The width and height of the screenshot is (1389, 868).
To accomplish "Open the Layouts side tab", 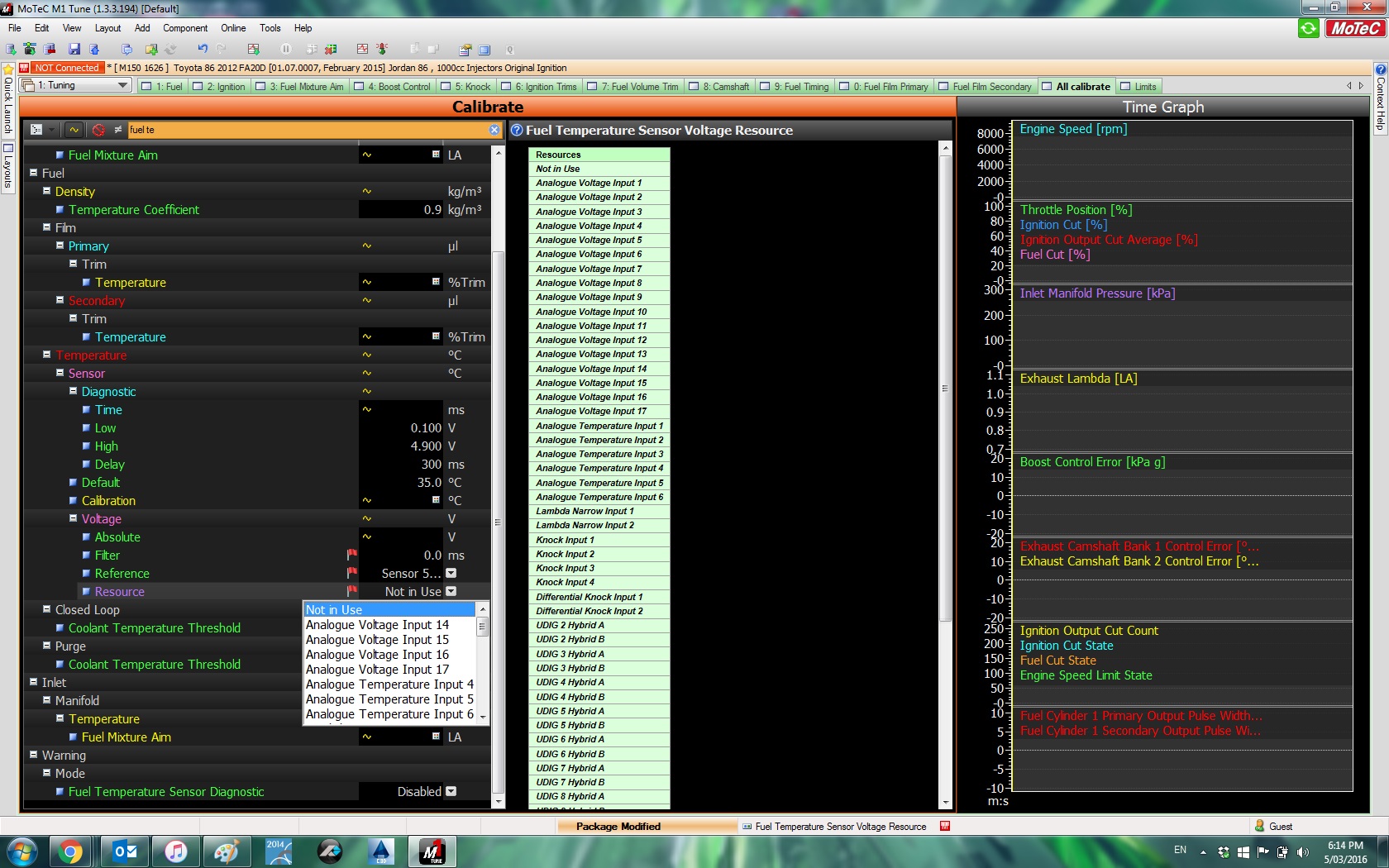I will coord(7,167).
